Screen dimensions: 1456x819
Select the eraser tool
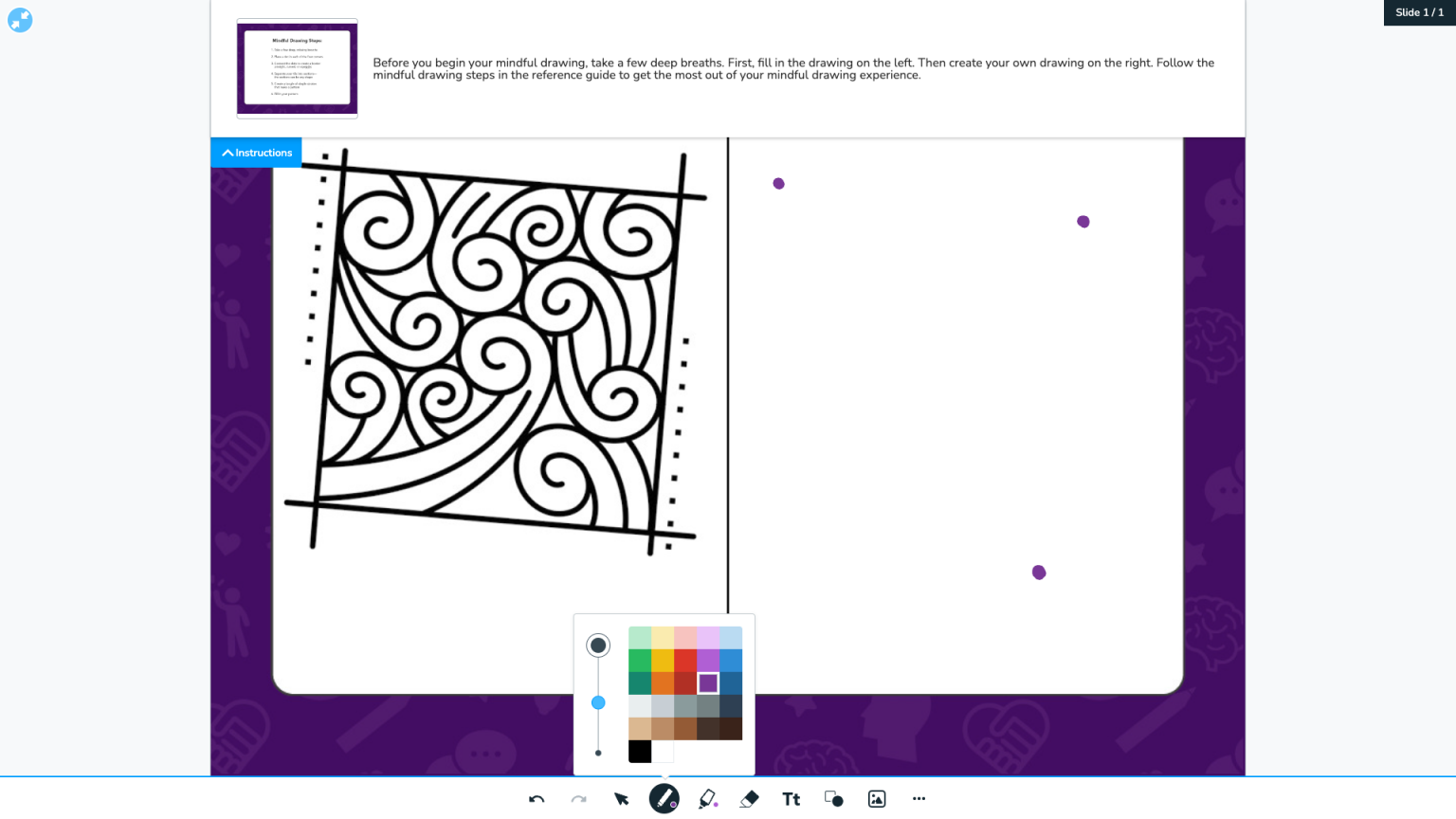pyautogui.click(x=749, y=799)
